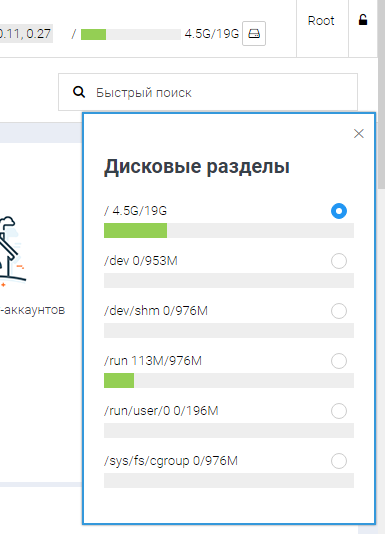
Task: Click the Дисковые разделы heading
Action: coord(197,167)
